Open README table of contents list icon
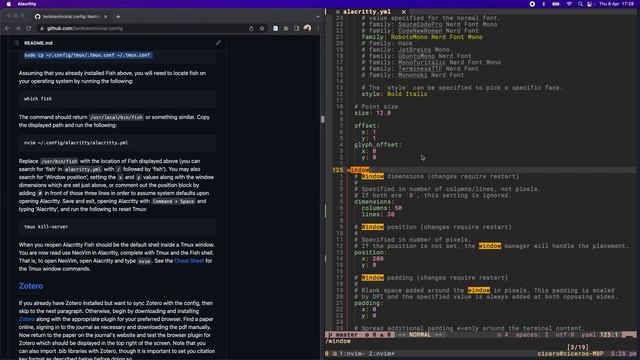This screenshot has width=640, height=360. click(16, 42)
